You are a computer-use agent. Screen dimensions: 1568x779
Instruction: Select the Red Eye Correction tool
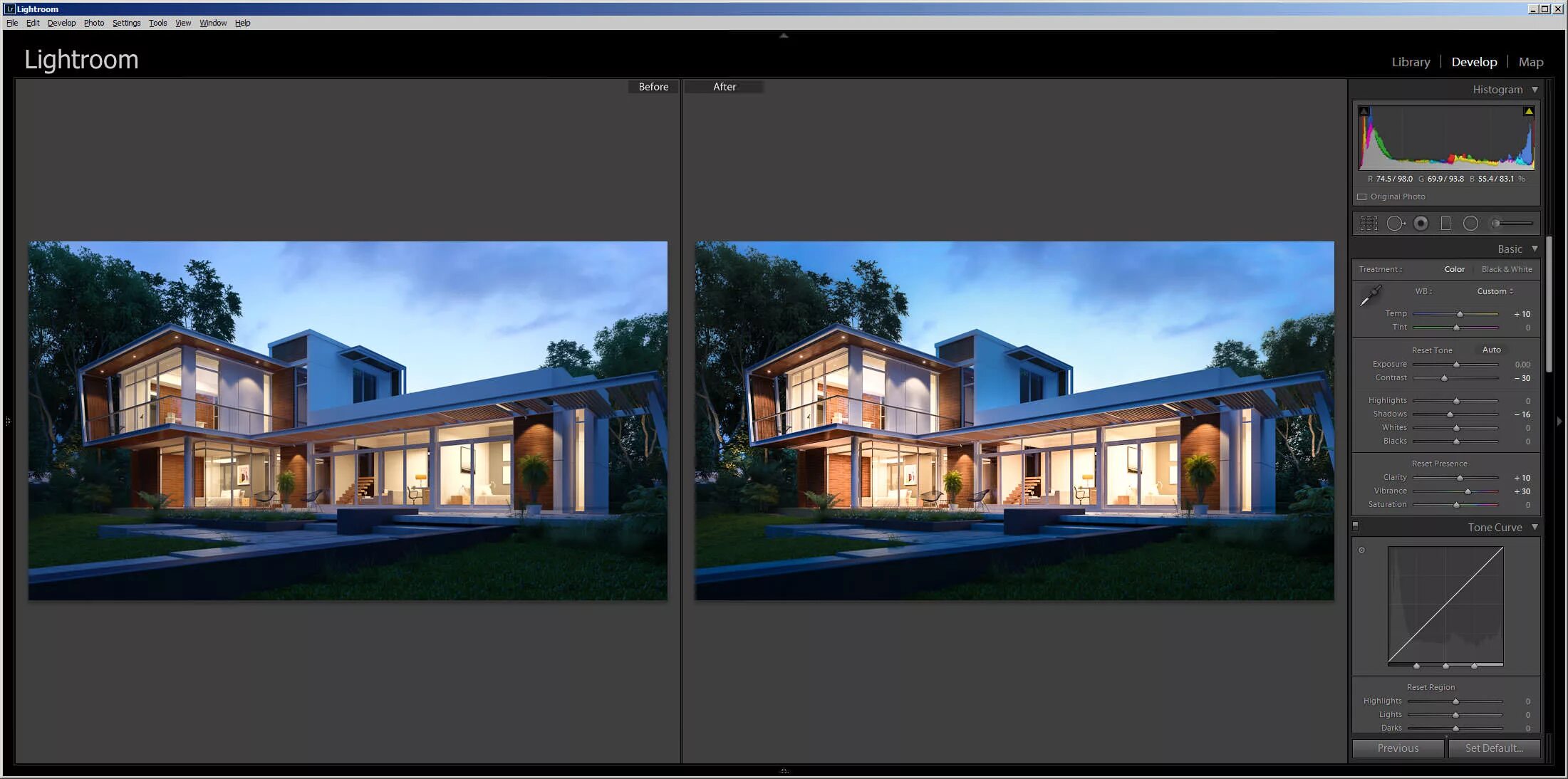coord(1421,224)
